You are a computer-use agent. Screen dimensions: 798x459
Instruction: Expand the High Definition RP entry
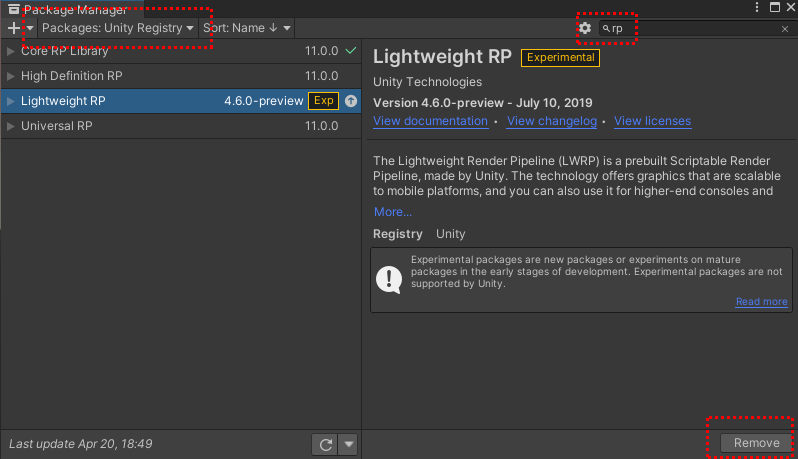click(x=10, y=76)
